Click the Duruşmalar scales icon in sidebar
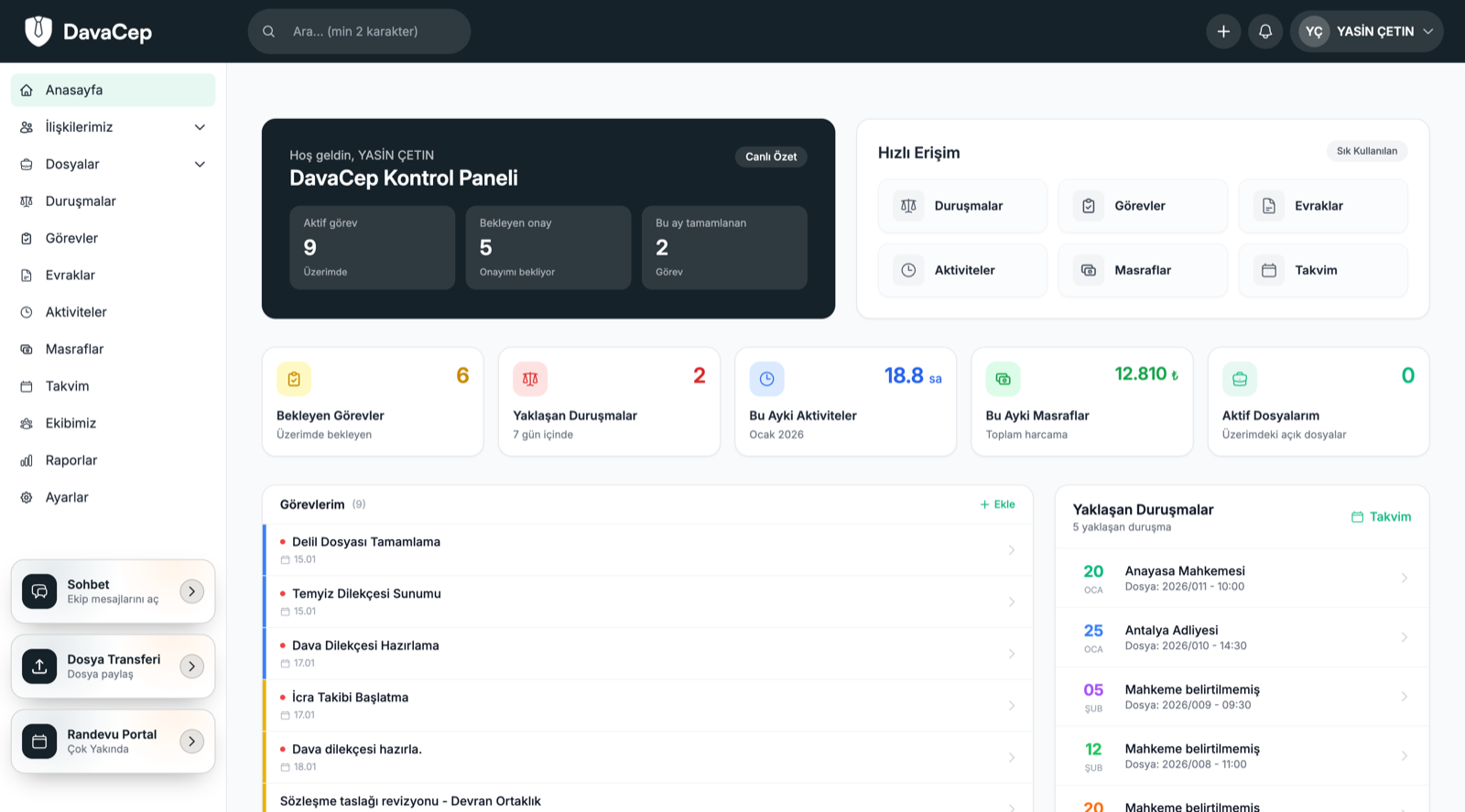1465x812 pixels. click(27, 201)
